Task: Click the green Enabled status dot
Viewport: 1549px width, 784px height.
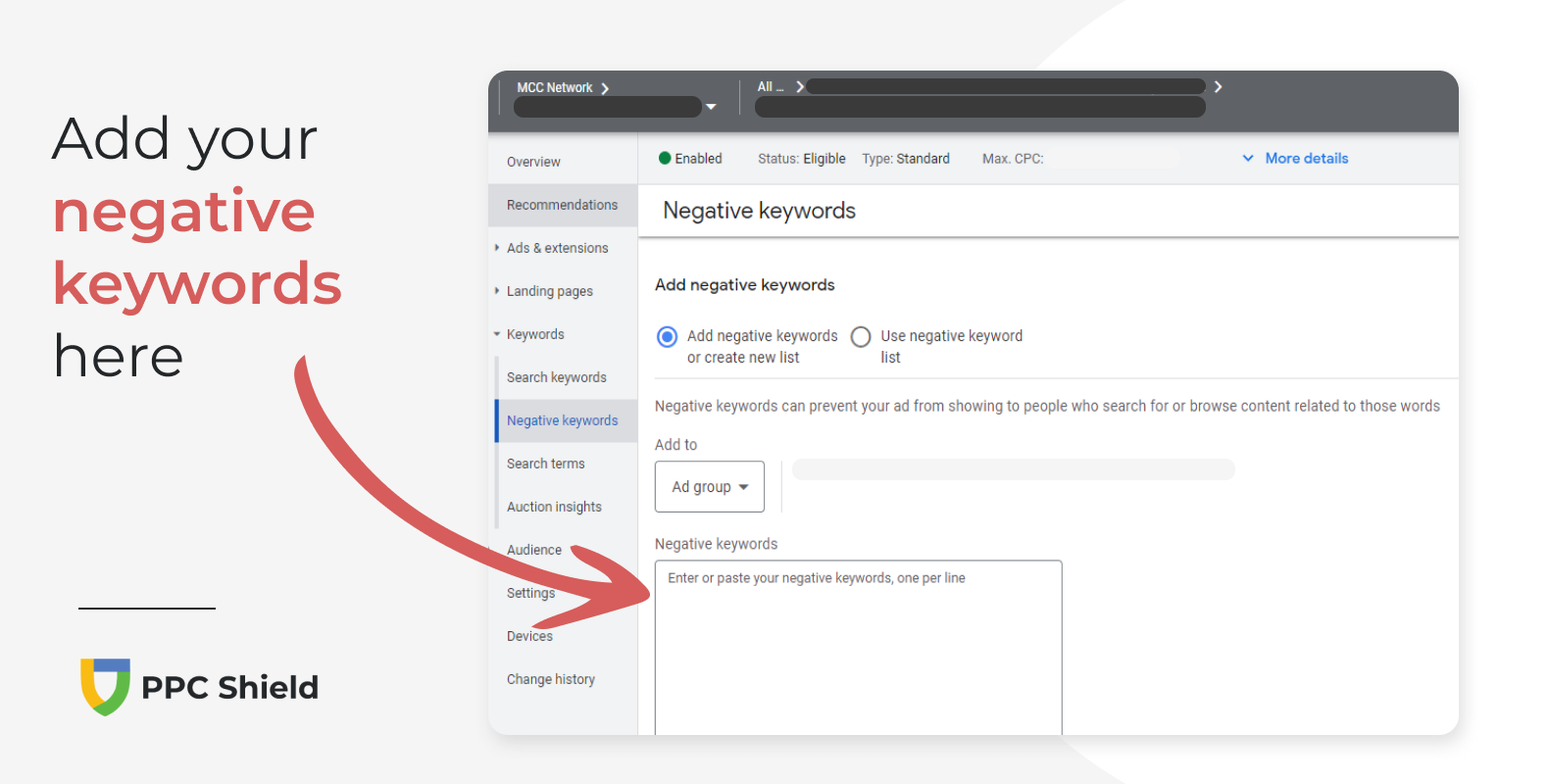Action: coord(665,158)
